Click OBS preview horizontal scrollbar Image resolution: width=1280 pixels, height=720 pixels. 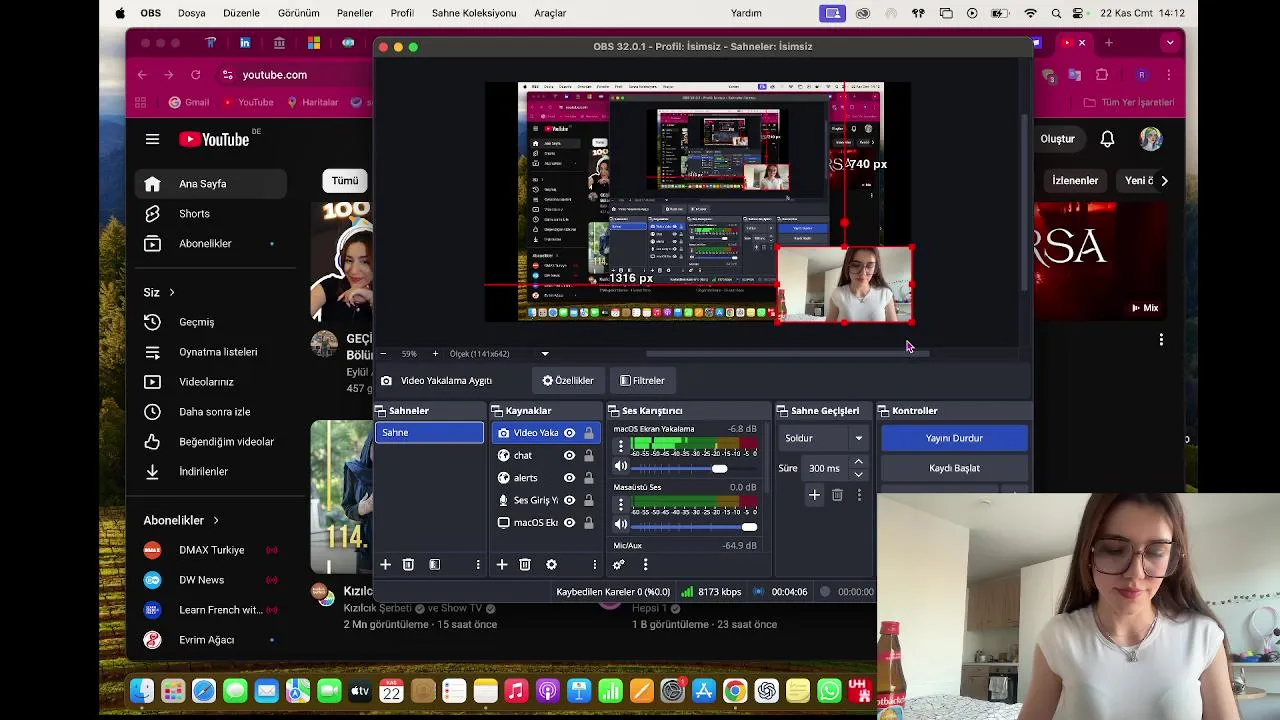click(x=787, y=353)
